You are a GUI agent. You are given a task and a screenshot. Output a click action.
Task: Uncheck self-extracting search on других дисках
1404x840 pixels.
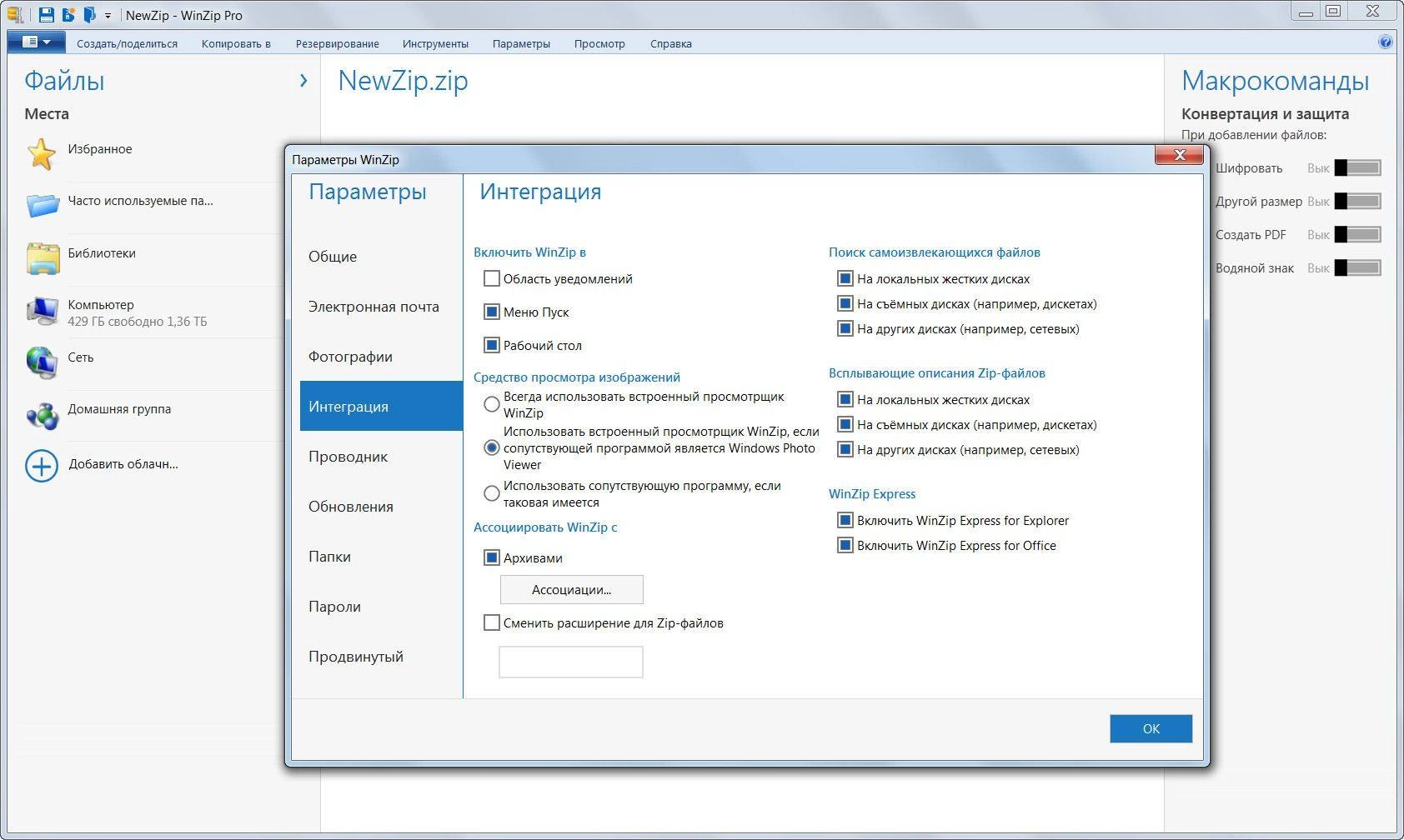tap(845, 328)
